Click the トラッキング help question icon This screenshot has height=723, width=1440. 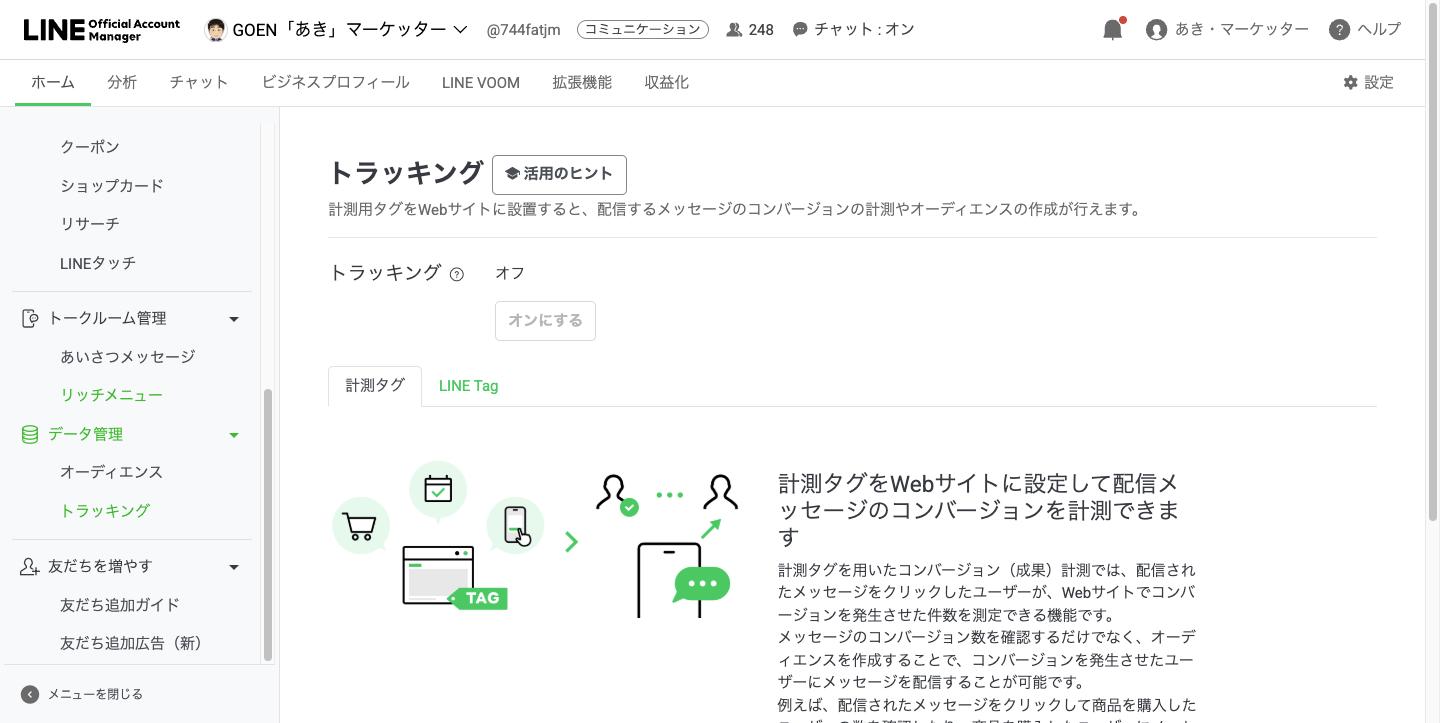(x=457, y=274)
